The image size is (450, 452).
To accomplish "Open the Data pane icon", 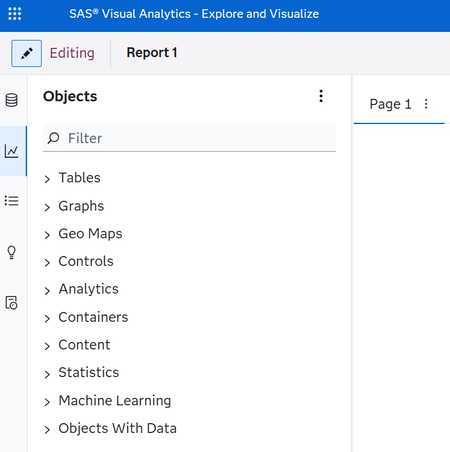I will (x=12, y=100).
